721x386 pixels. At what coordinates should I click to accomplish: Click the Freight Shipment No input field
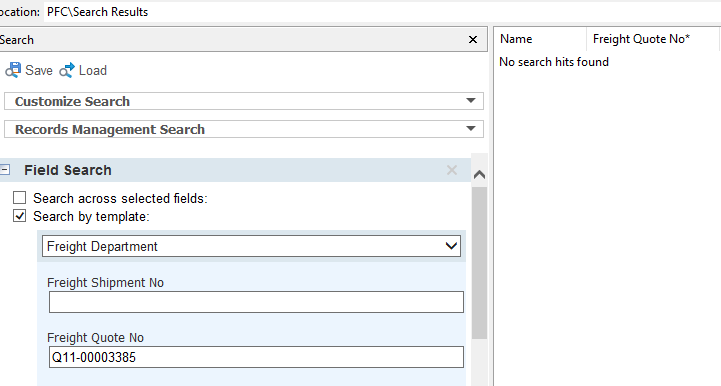pos(256,302)
